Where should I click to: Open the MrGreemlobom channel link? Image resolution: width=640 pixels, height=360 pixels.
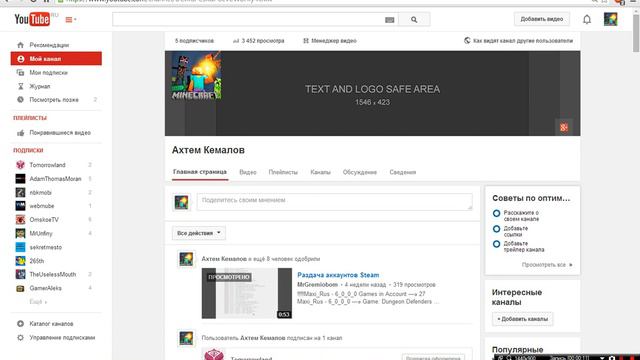tap(318, 284)
